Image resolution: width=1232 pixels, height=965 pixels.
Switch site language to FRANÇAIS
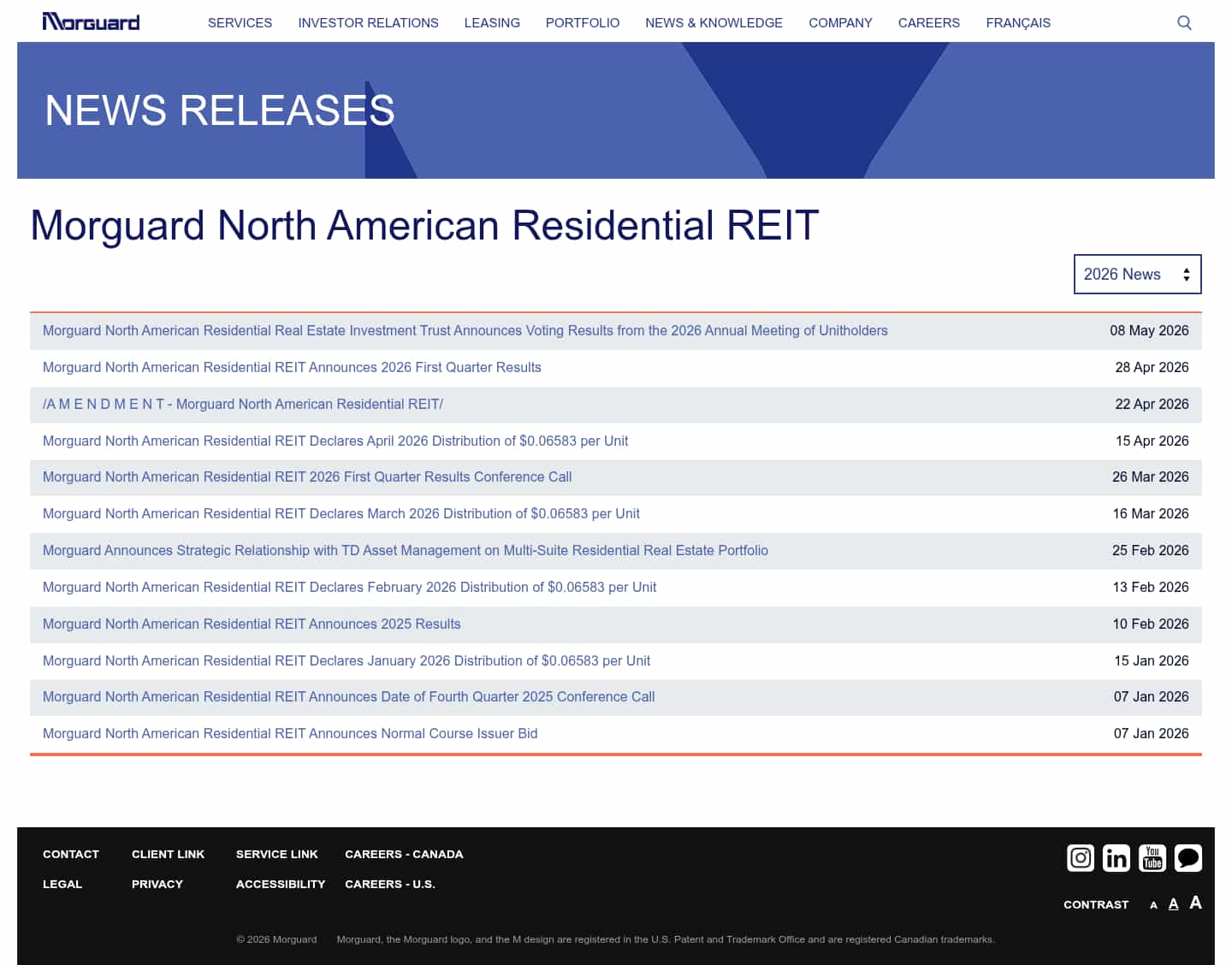[1018, 23]
